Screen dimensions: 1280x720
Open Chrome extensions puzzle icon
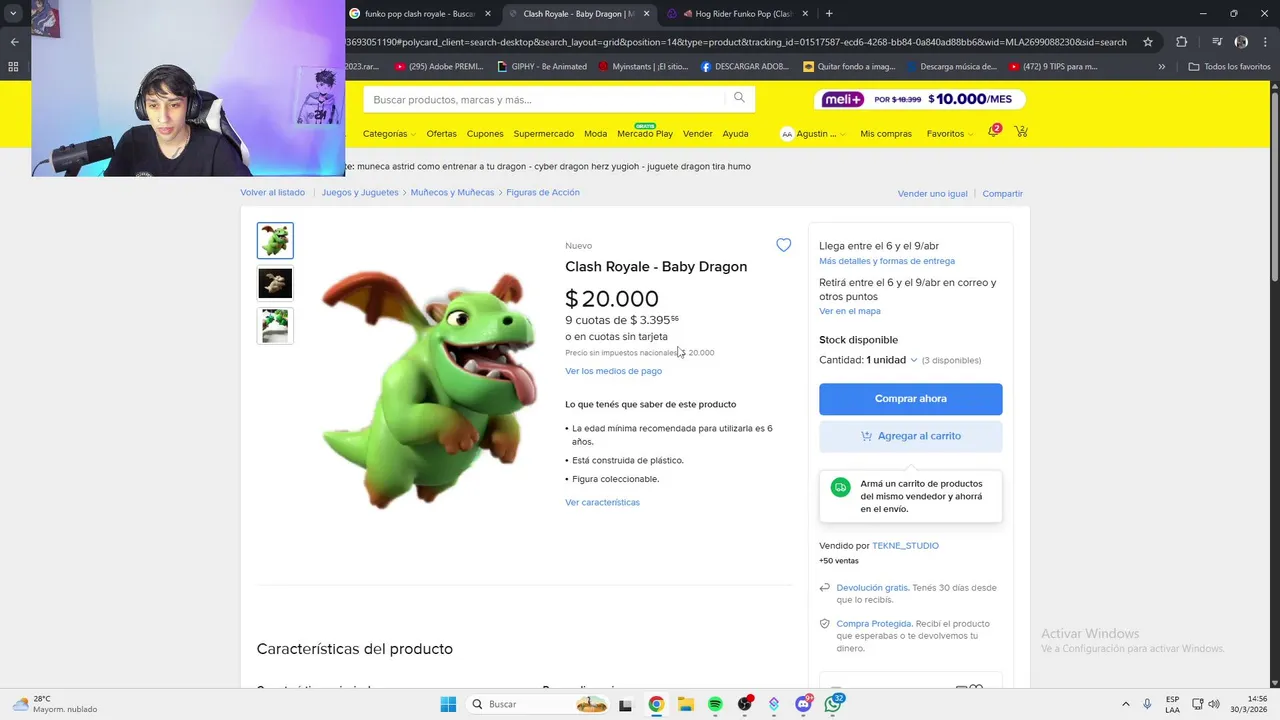coord(1181,42)
